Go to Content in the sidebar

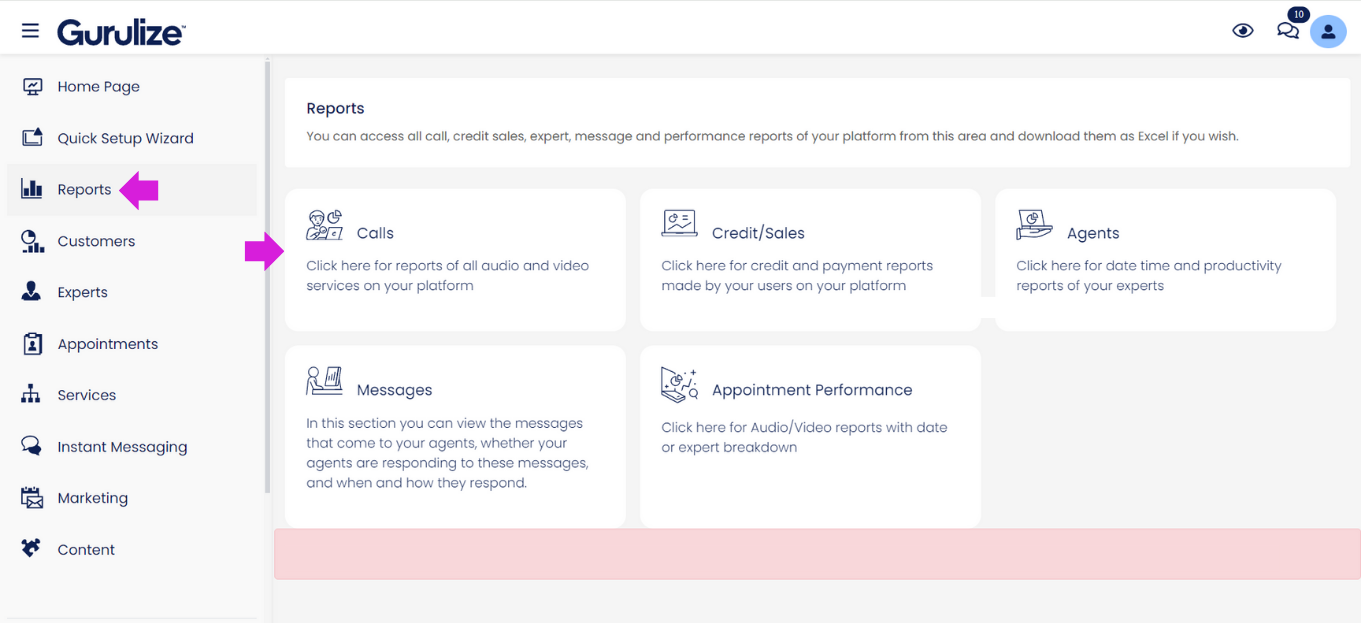pyautogui.click(x=86, y=550)
